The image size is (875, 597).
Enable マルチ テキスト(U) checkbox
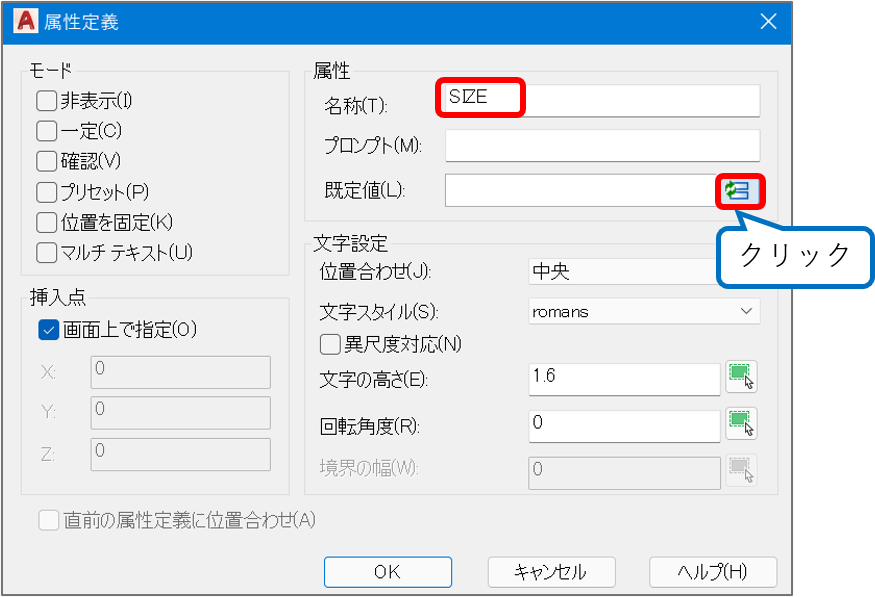pos(46,252)
